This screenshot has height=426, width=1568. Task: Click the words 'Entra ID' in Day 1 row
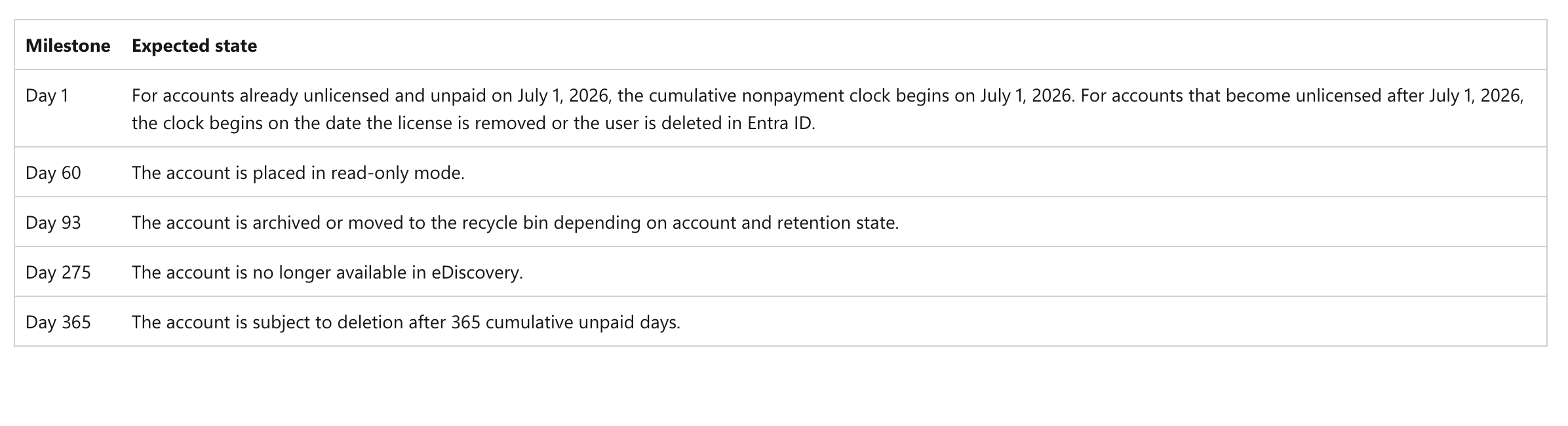coord(779,123)
